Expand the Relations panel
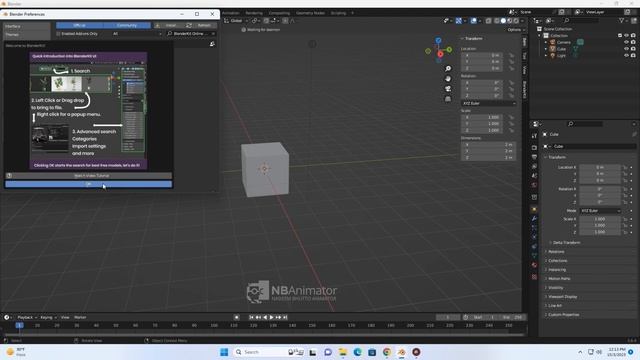 click(556, 251)
